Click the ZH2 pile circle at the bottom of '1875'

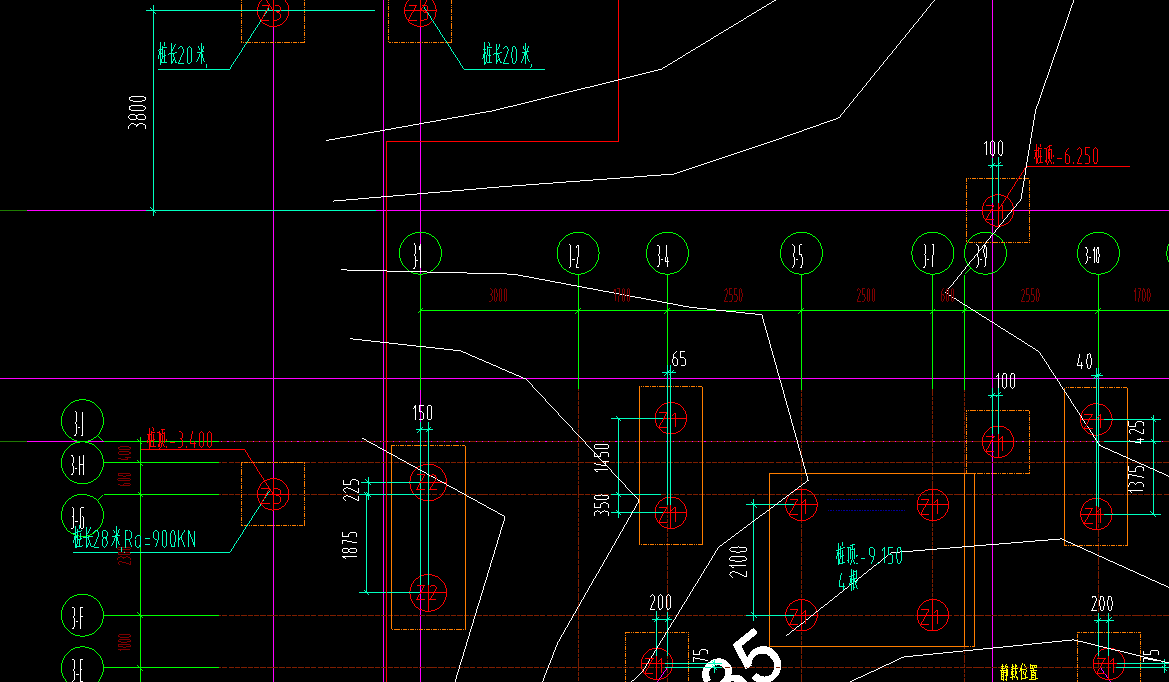[x=428, y=593]
